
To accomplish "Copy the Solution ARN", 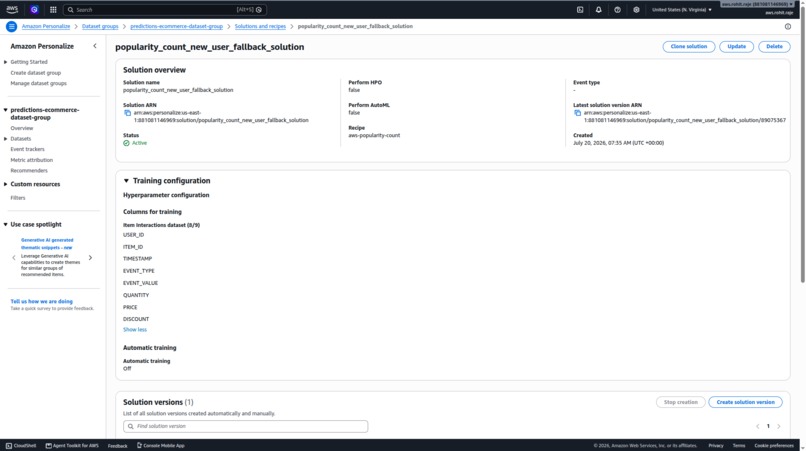I will [127, 113].
